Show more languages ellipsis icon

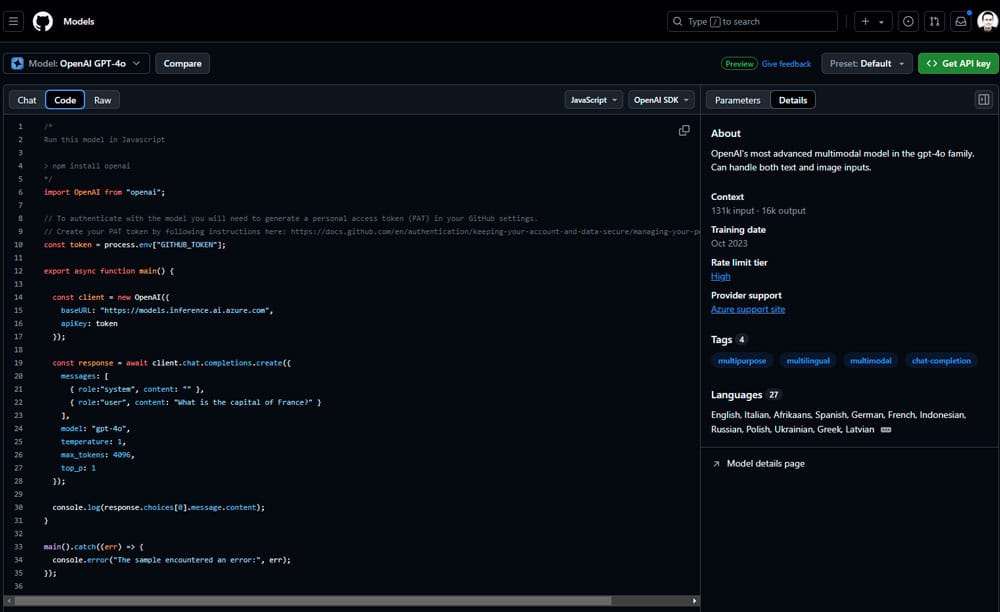pos(886,430)
